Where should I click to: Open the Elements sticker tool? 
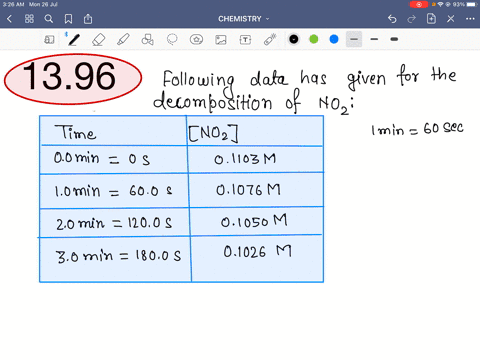coord(196,40)
